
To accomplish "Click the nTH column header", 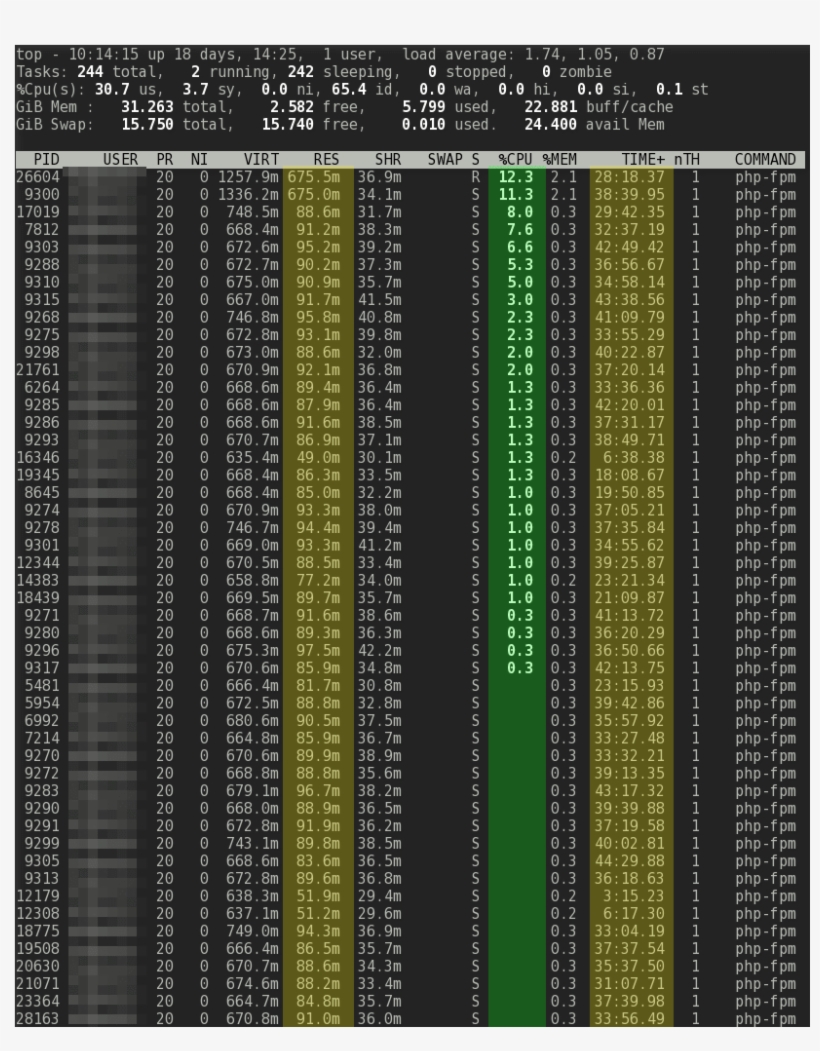I will [685, 158].
